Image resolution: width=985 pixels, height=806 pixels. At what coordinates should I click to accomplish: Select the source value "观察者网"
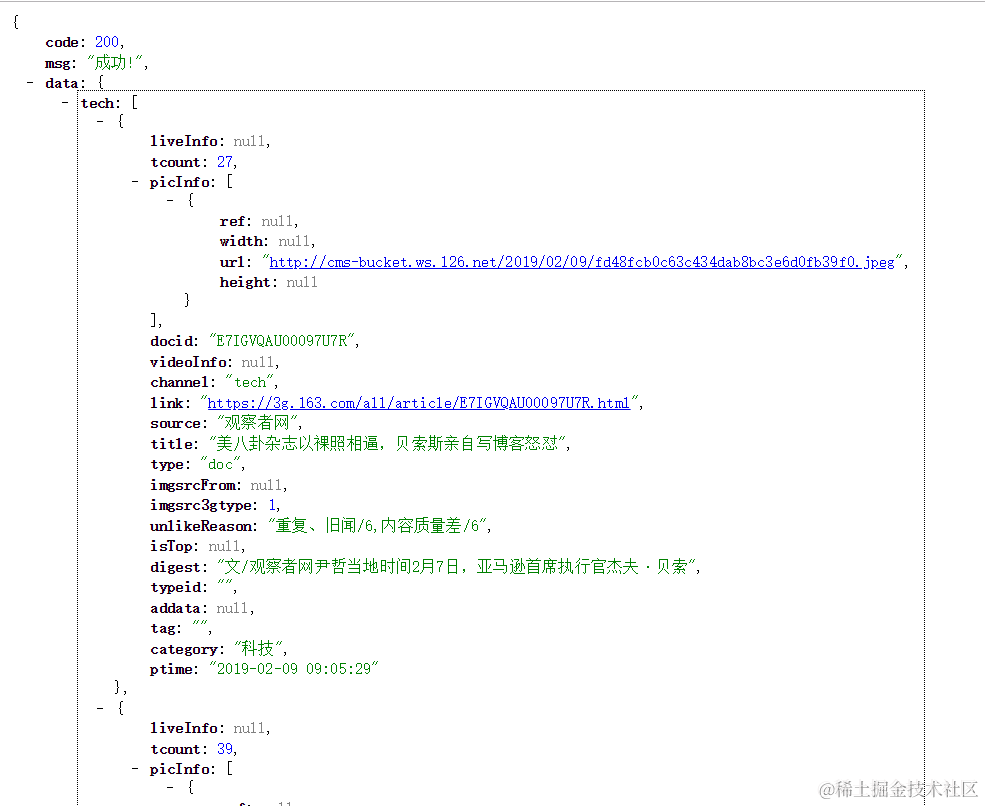[257, 423]
